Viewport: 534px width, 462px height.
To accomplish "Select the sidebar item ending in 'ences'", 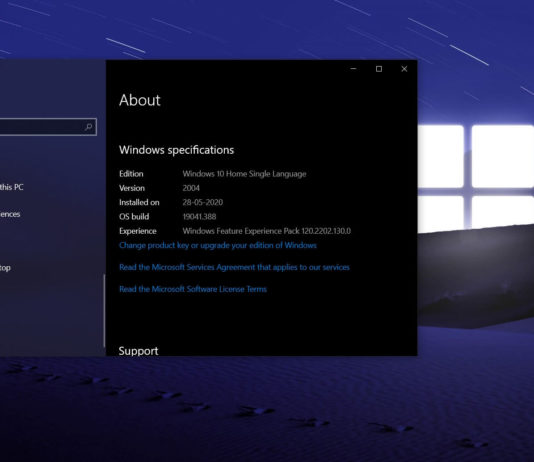I will click(x=10, y=214).
